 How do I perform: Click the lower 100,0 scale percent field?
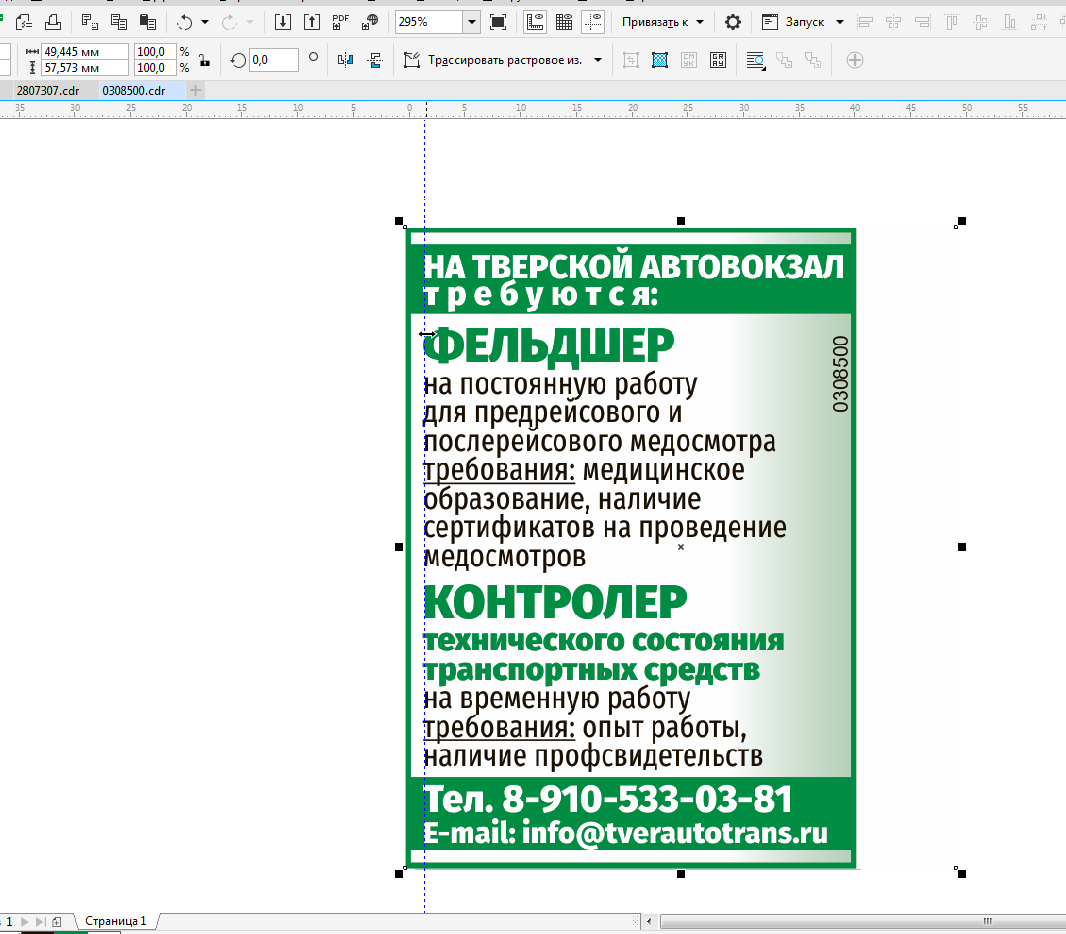[155, 68]
